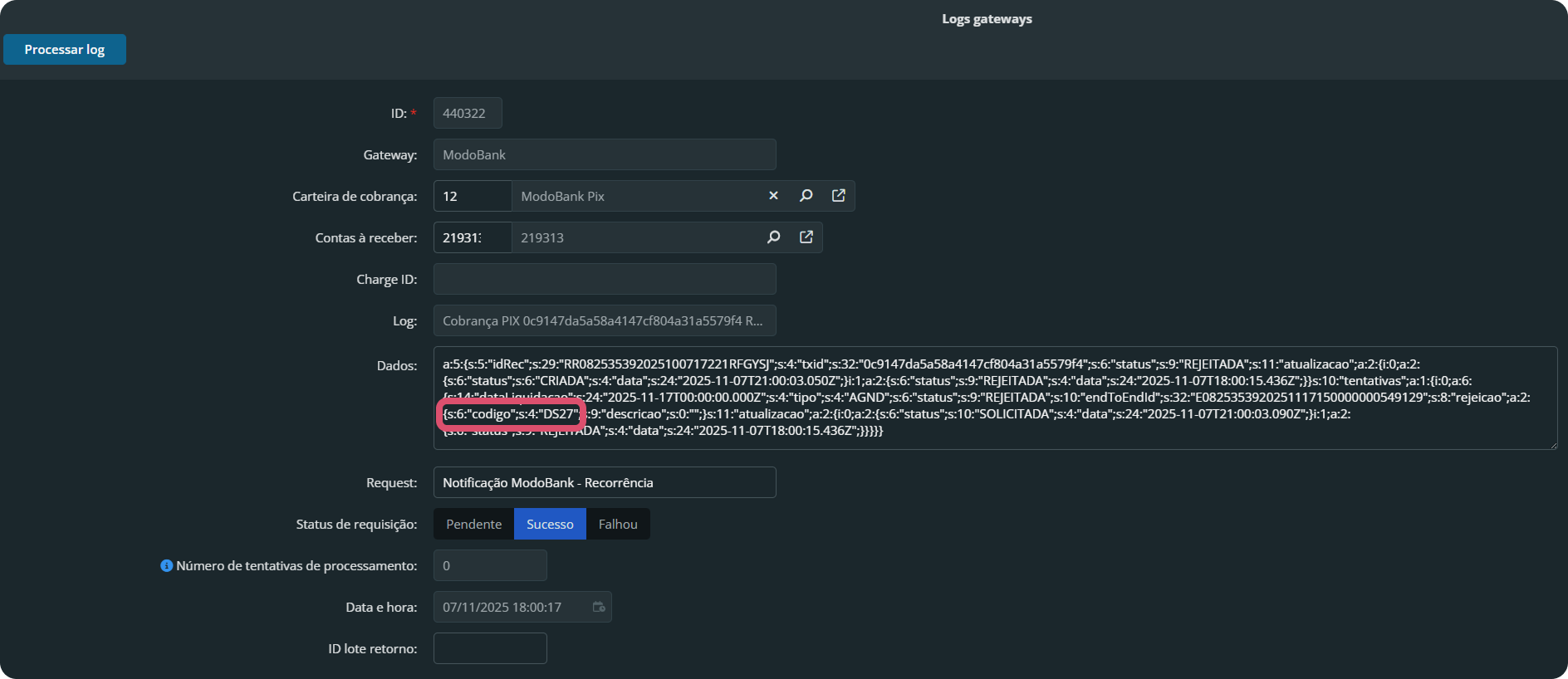Viewport: 1568px width, 679px height.
Task: Click the Dados label
Action: pyautogui.click(x=397, y=365)
